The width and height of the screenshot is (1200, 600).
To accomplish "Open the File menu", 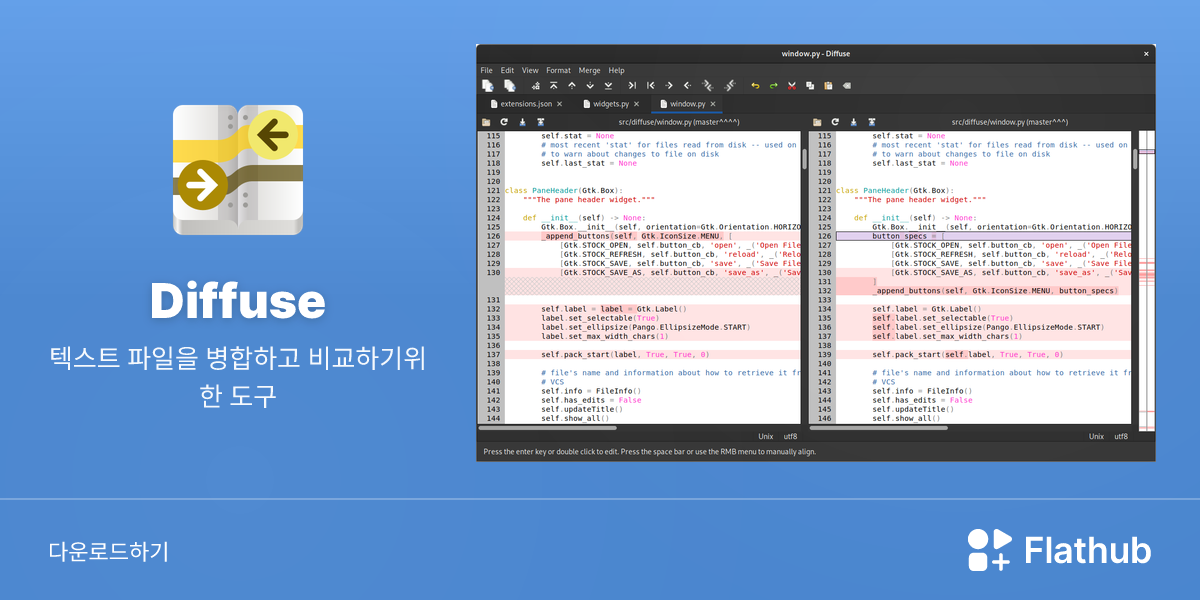I will point(486,70).
